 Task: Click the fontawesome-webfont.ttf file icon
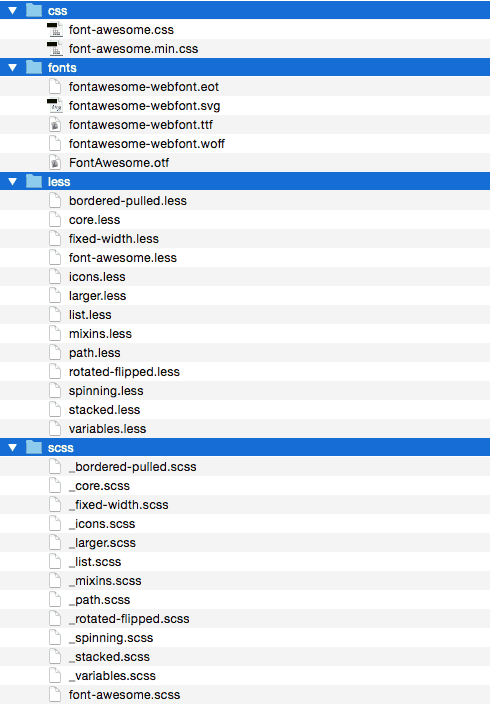(54, 125)
